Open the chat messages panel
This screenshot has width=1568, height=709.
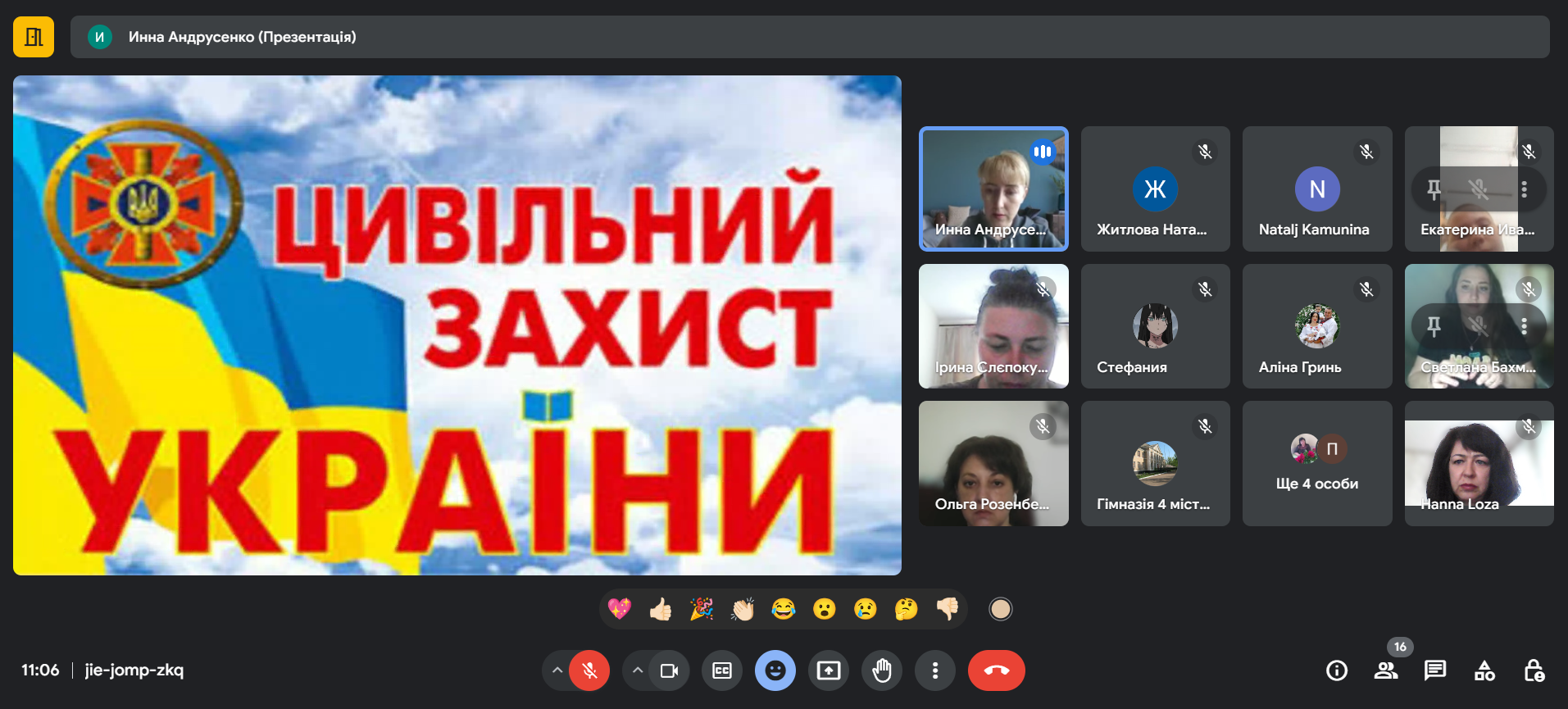(1435, 670)
